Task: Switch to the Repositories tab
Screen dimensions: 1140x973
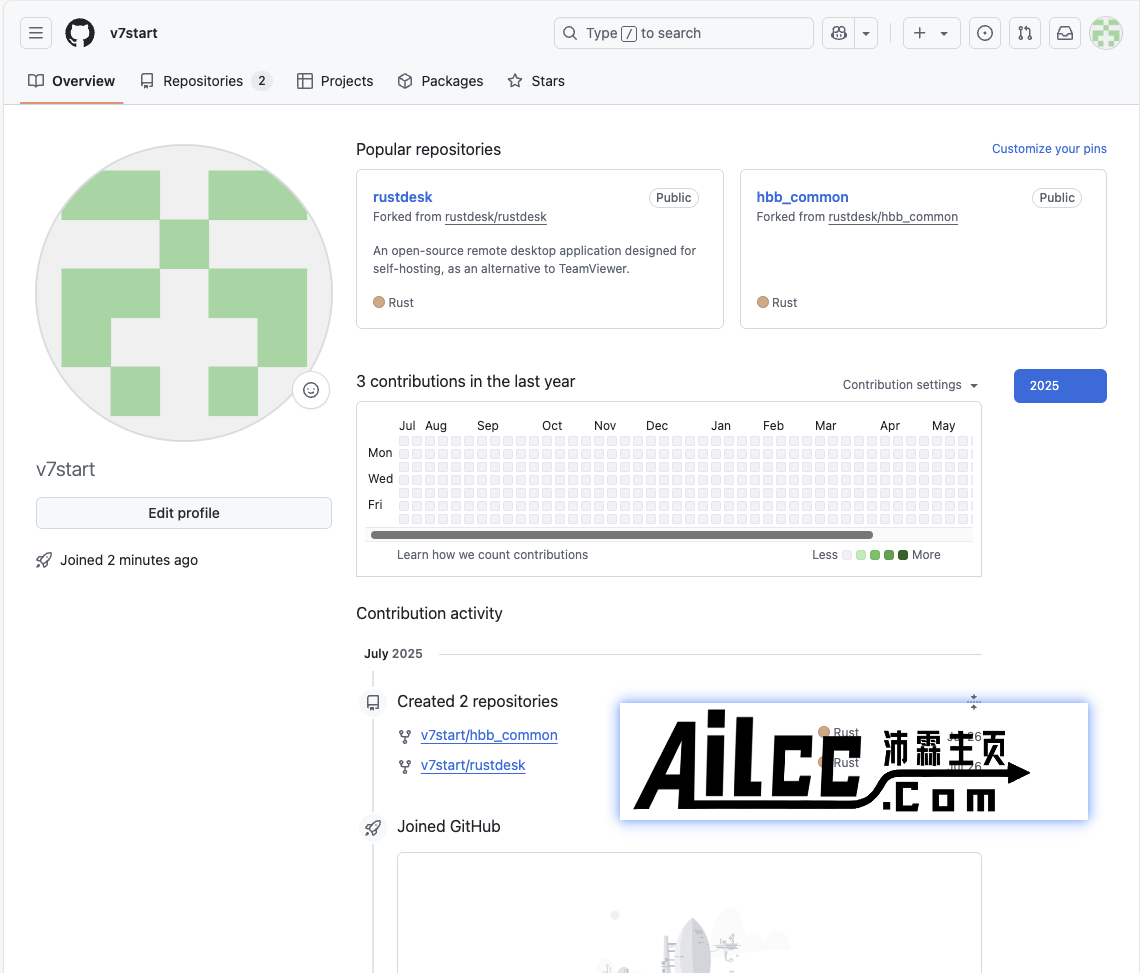Action: (206, 81)
